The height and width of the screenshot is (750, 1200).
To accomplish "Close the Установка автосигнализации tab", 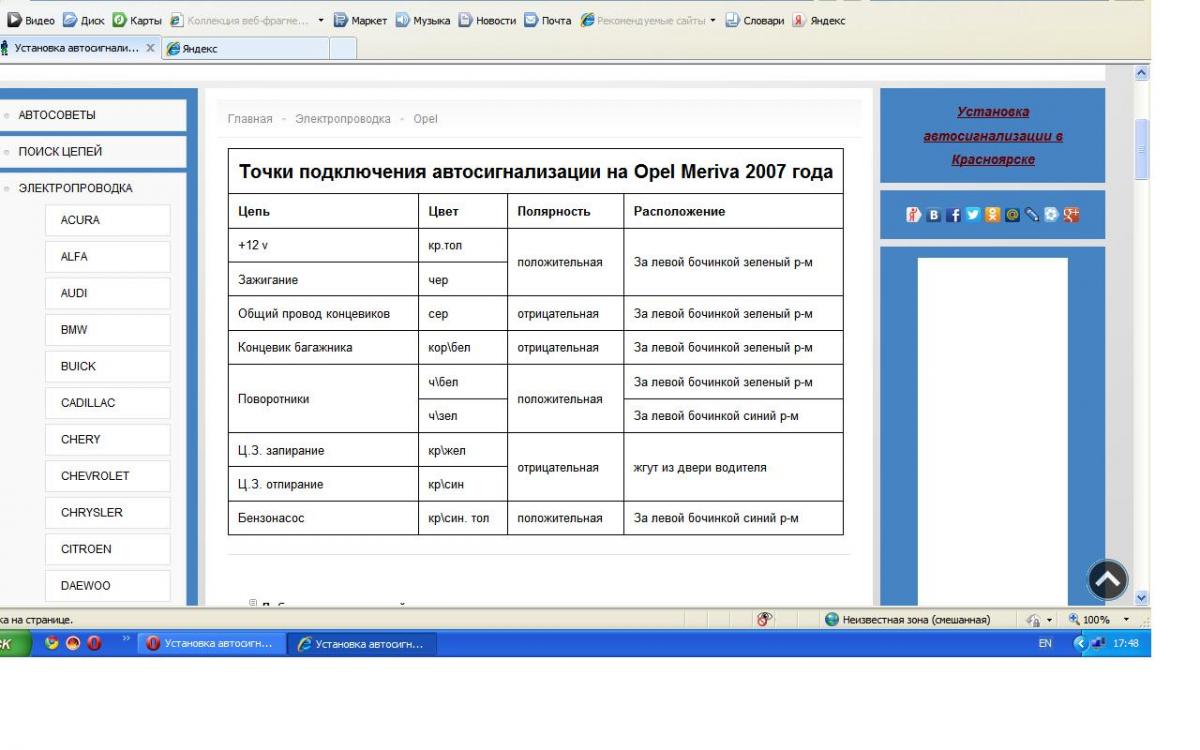I will (150, 47).
